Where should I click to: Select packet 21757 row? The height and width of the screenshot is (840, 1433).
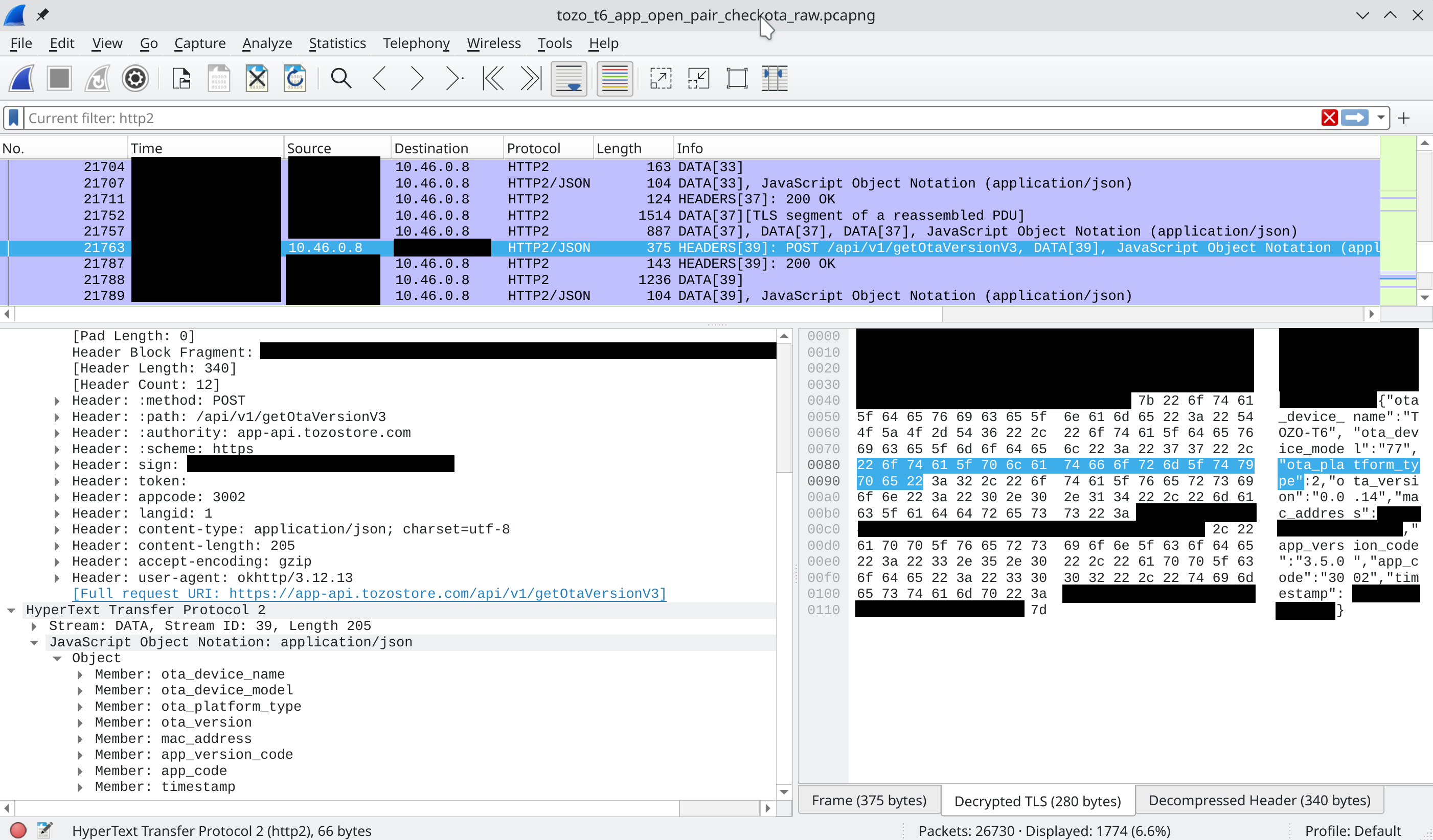click(x=690, y=231)
